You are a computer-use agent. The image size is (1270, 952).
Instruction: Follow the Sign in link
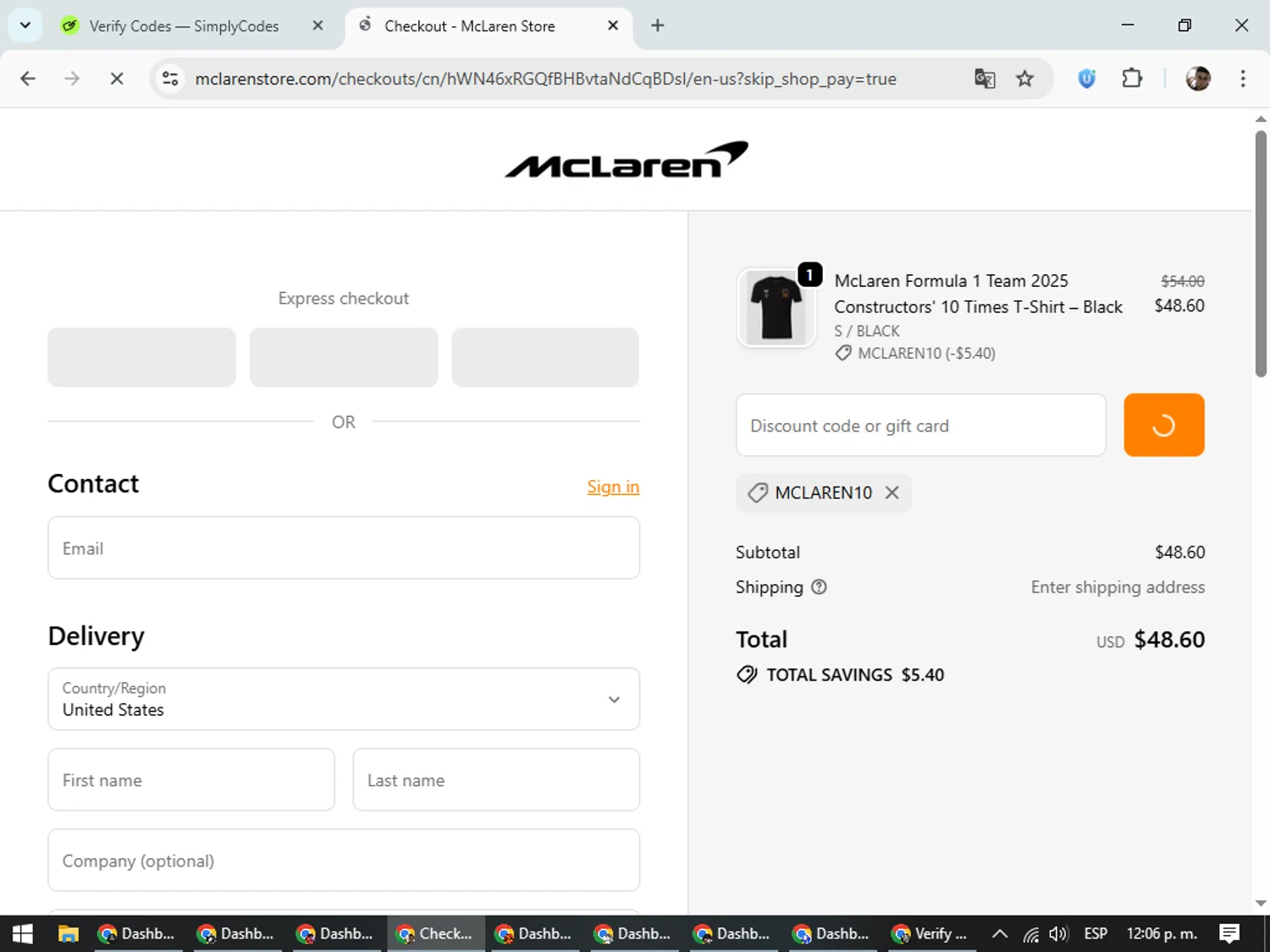coord(613,487)
